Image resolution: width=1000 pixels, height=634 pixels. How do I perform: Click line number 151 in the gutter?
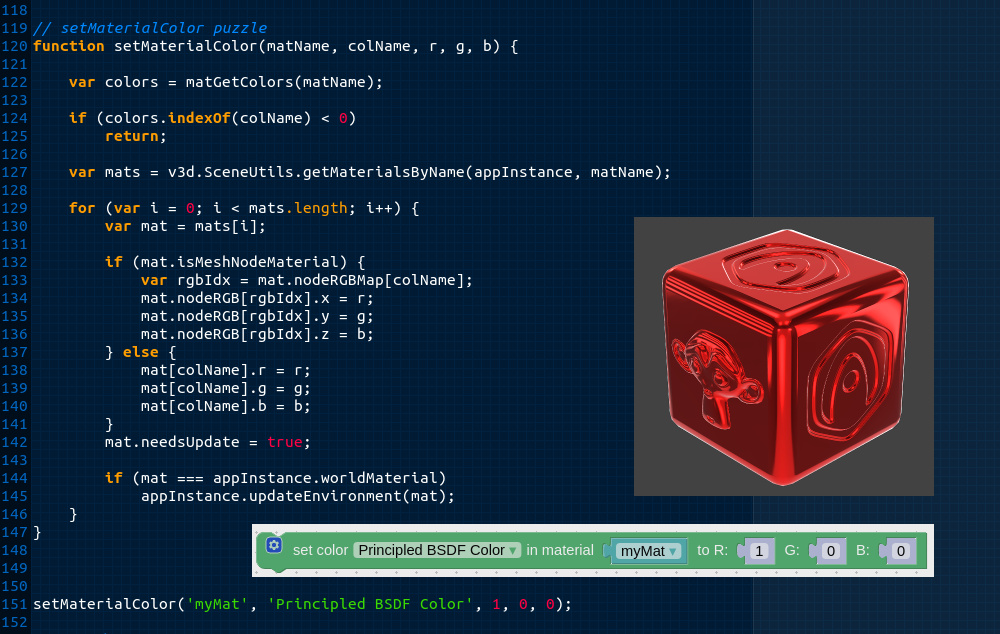click(x=14, y=604)
